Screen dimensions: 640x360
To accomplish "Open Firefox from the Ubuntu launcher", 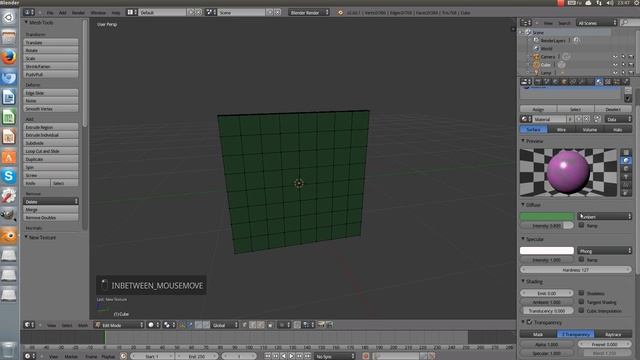I will (x=9, y=57).
